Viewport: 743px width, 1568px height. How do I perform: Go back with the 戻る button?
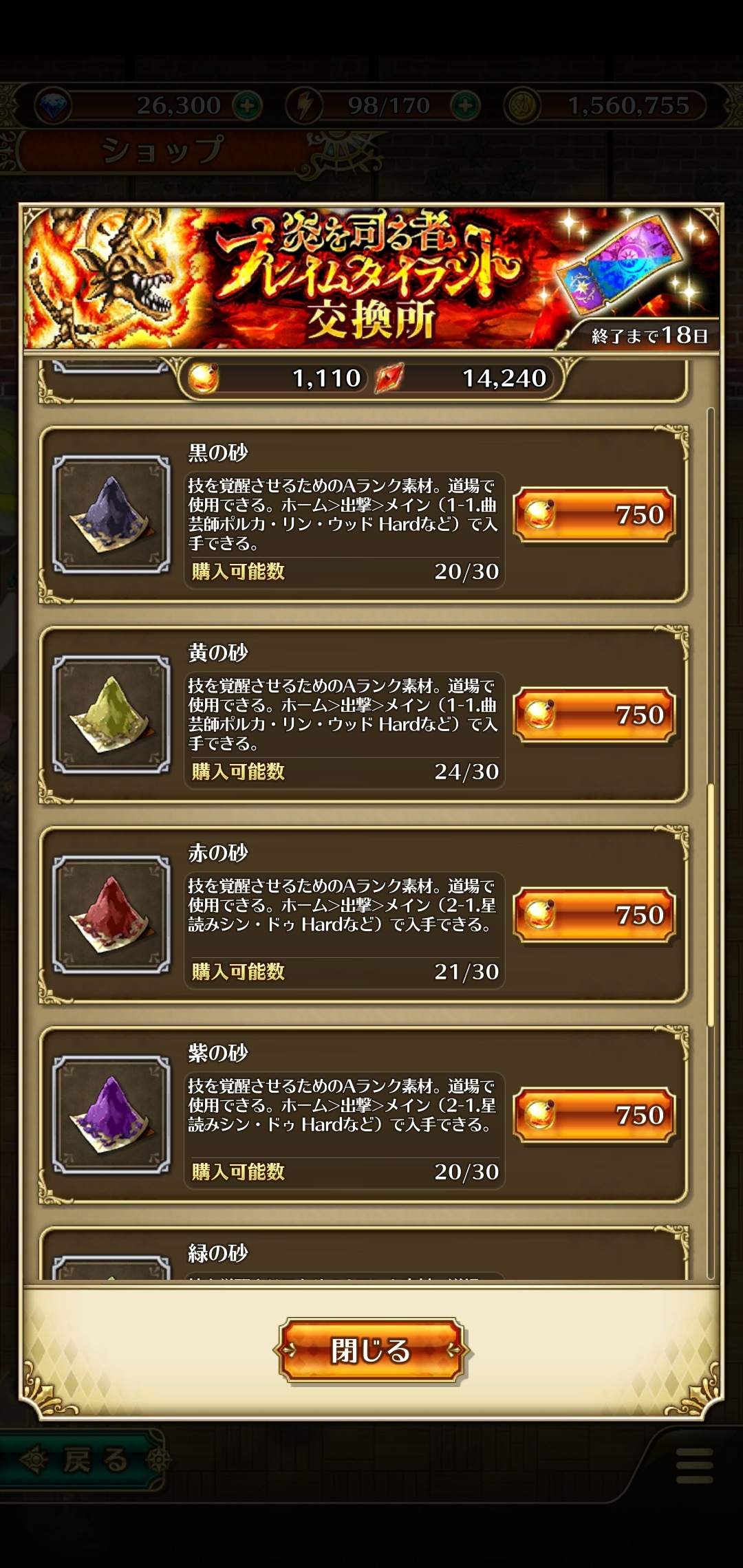(83, 1459)
